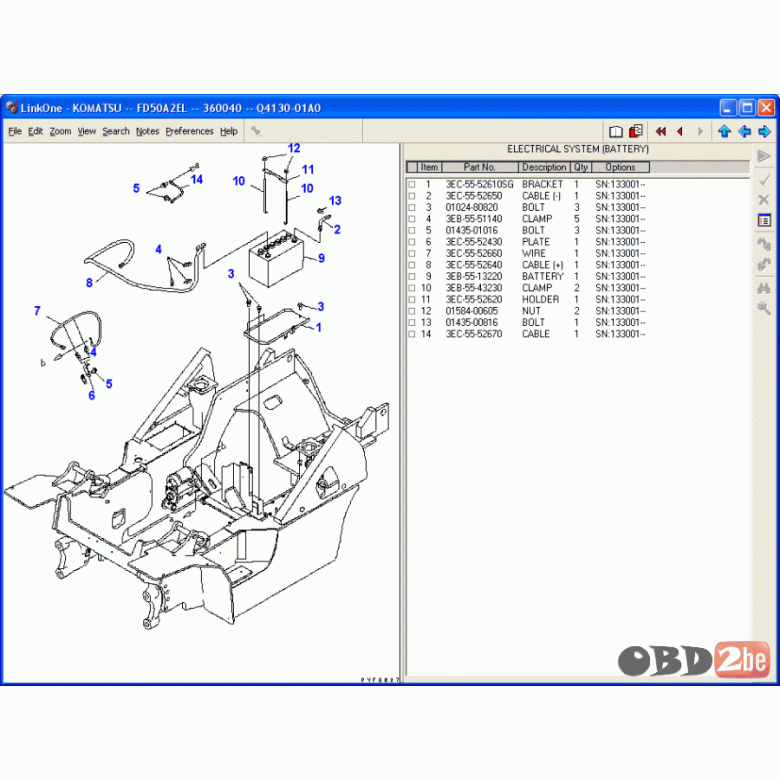Select part number 01435-01016

pos(472,230)
